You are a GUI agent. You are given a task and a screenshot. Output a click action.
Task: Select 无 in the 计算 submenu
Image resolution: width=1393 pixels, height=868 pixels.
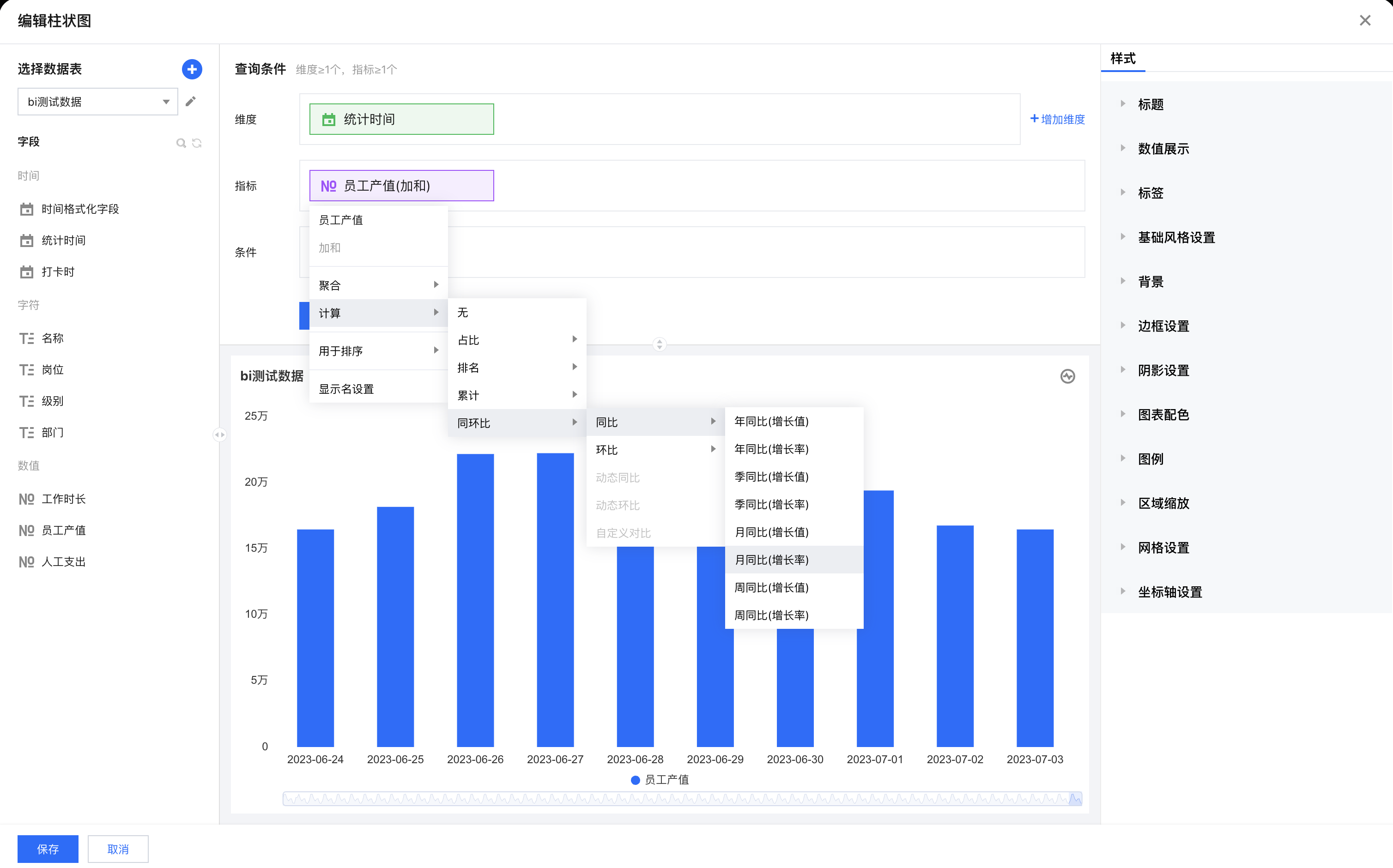[x=463, y=312]
